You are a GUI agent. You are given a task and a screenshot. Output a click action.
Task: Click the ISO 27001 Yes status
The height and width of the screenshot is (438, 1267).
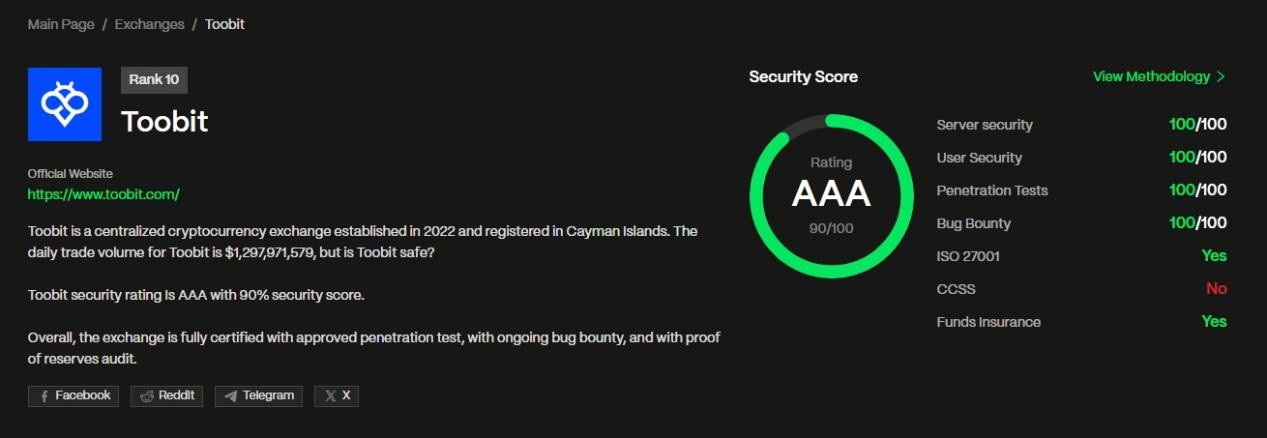point(1214,256)
